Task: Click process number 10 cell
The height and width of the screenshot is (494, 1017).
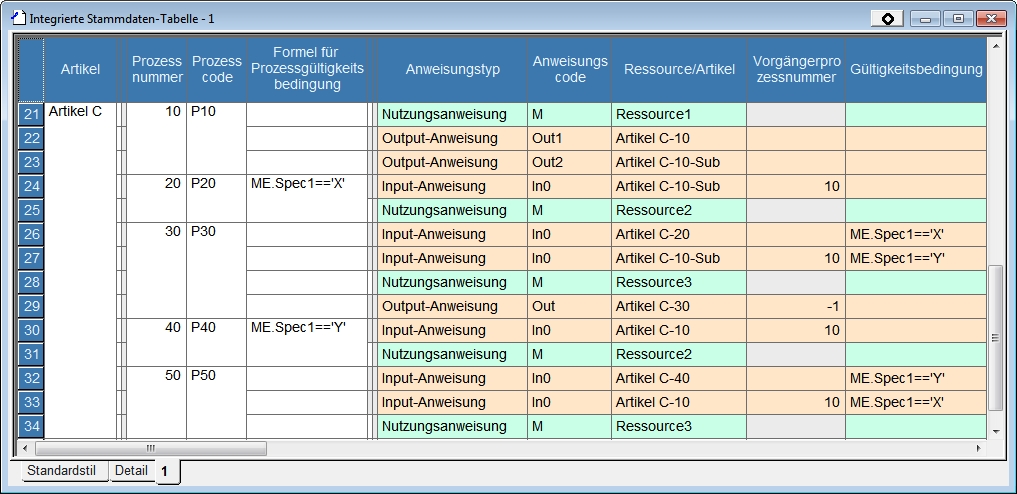Action: pos(157,138)
